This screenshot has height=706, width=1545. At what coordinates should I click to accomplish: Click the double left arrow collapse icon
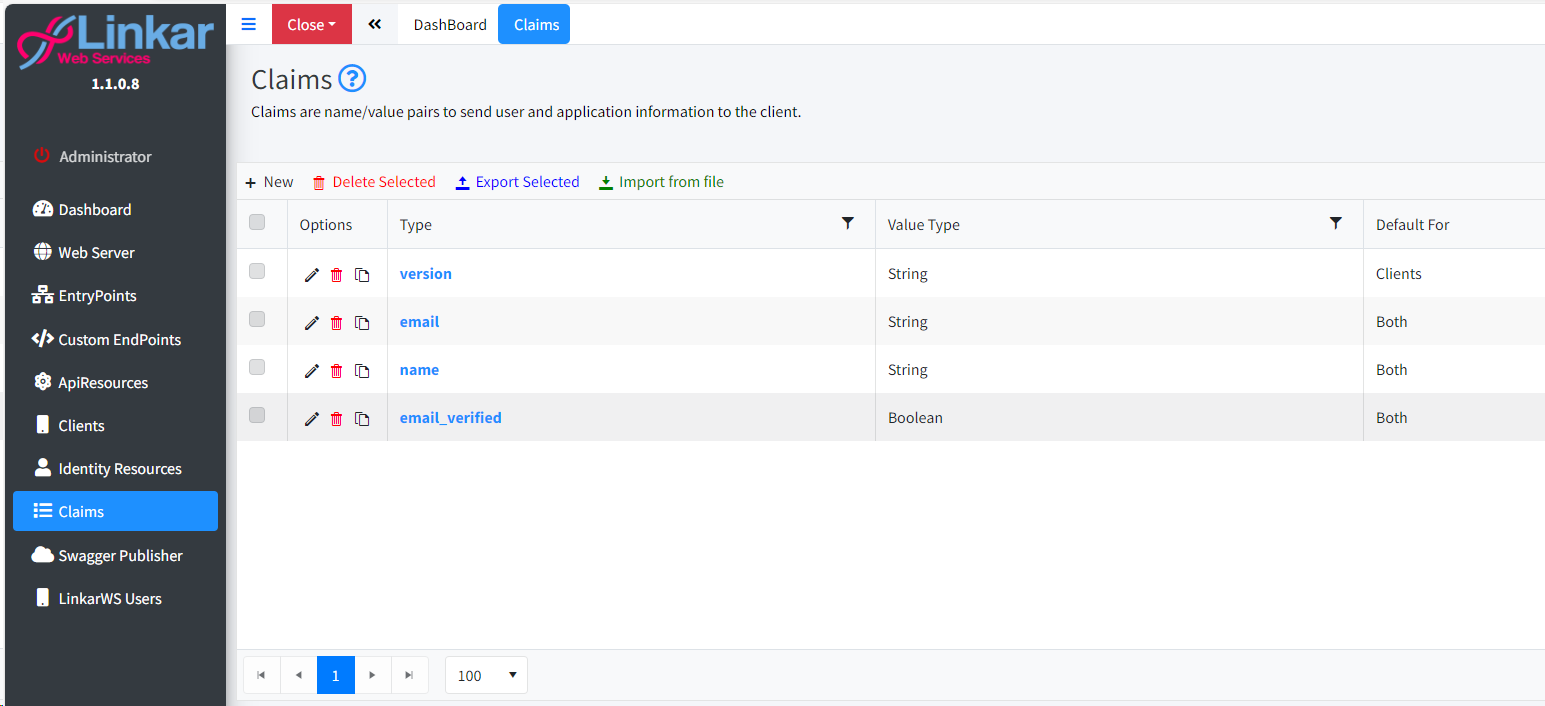374,24
